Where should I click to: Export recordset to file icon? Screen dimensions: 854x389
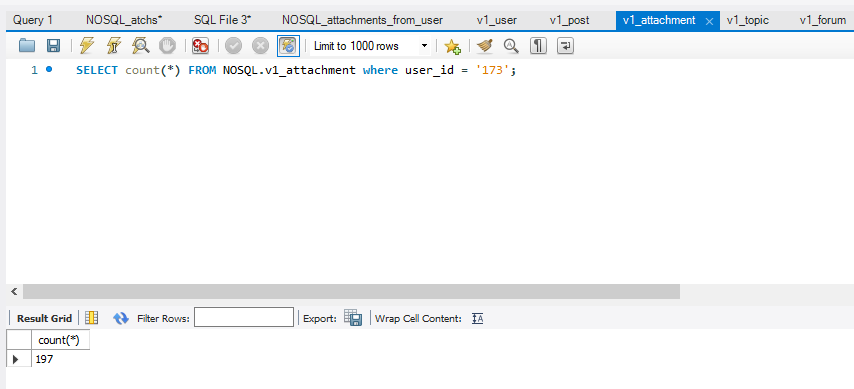(x=353, y=318)
